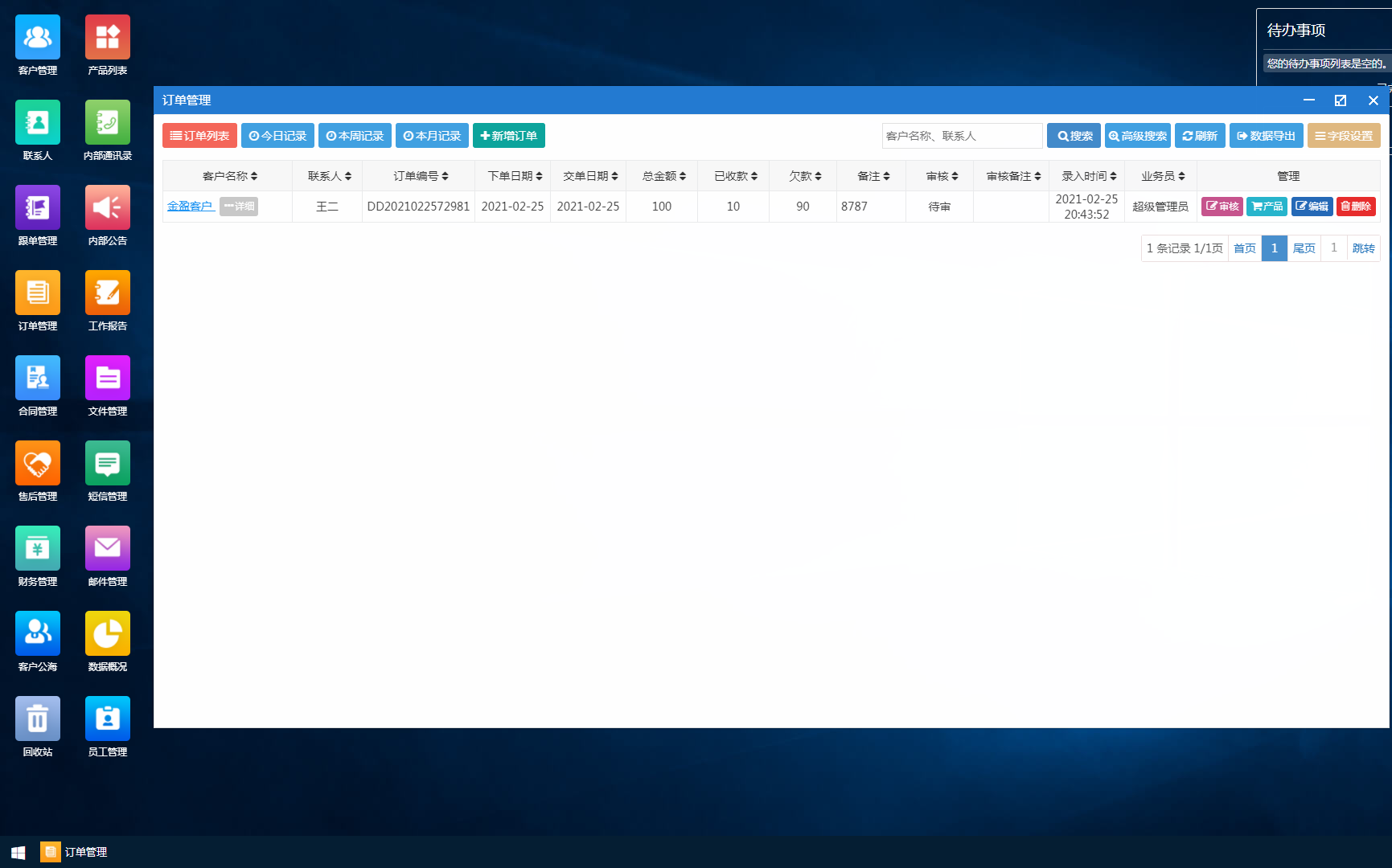The image size is (1392, 868).
Task: Click the 编辑 button in order row
Action: [1312, 207]
